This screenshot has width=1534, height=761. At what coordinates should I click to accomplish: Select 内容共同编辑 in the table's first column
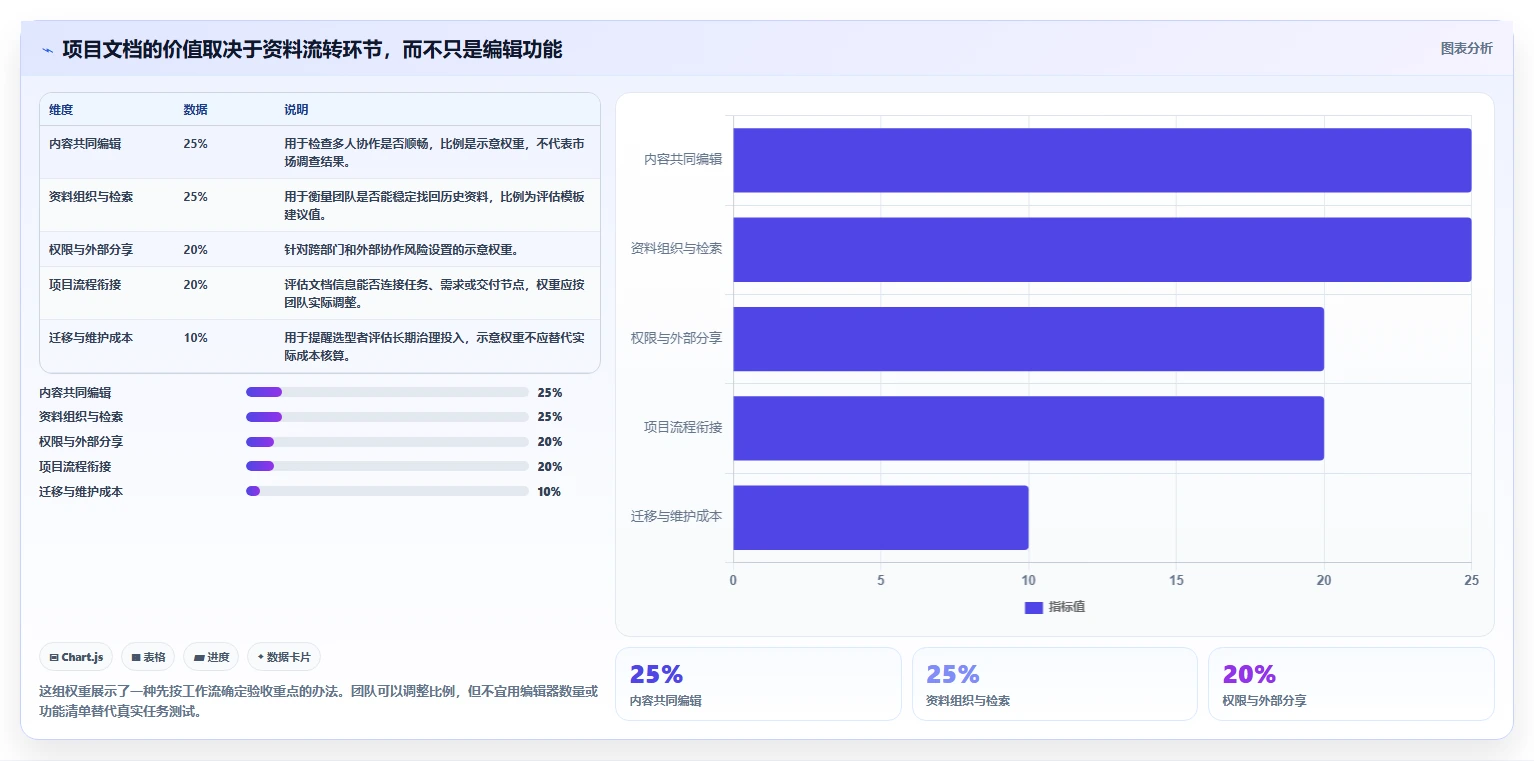(x=85, y=144)
